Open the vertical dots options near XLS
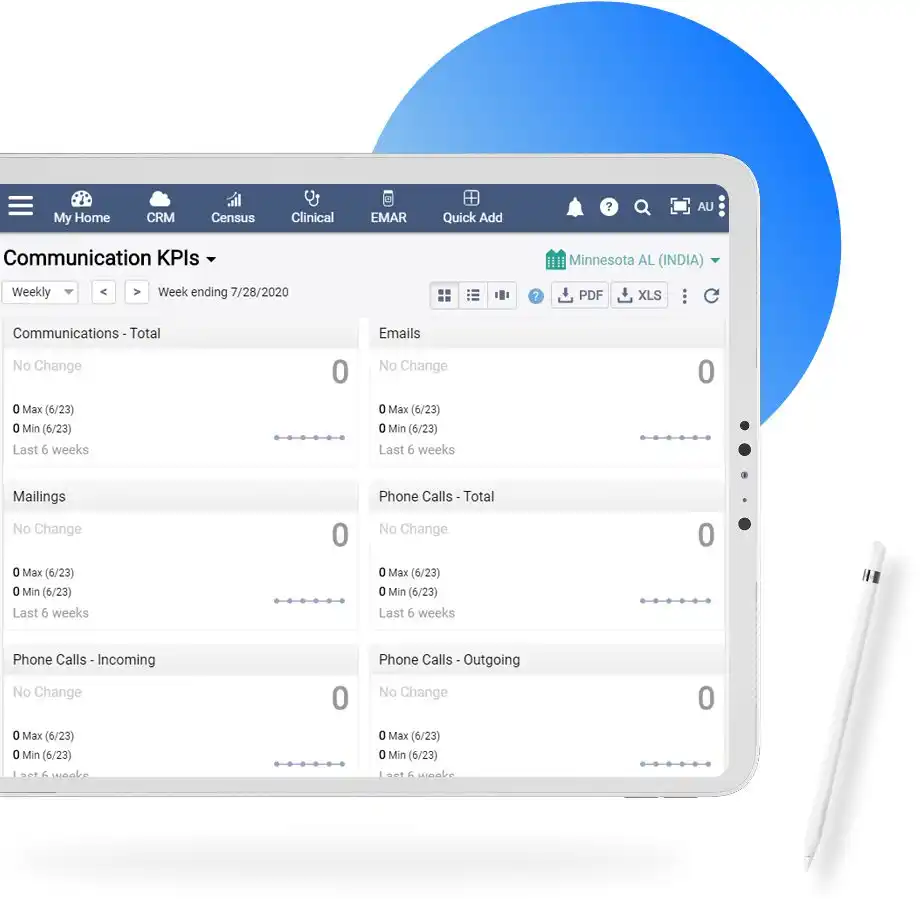This screenshot has height=899, width=920. click(684, 296)
